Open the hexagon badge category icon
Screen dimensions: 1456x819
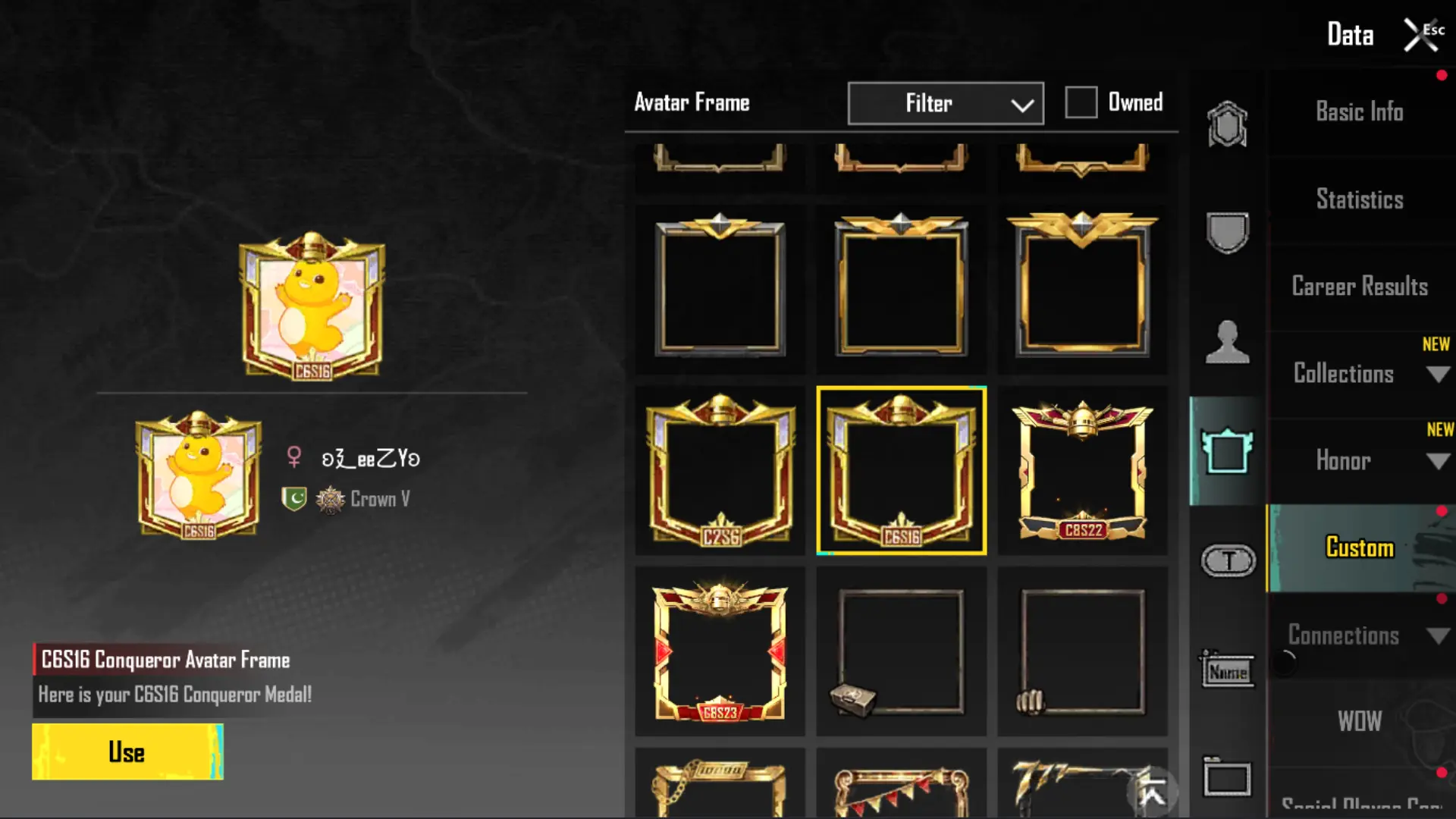coord(1227,124)
